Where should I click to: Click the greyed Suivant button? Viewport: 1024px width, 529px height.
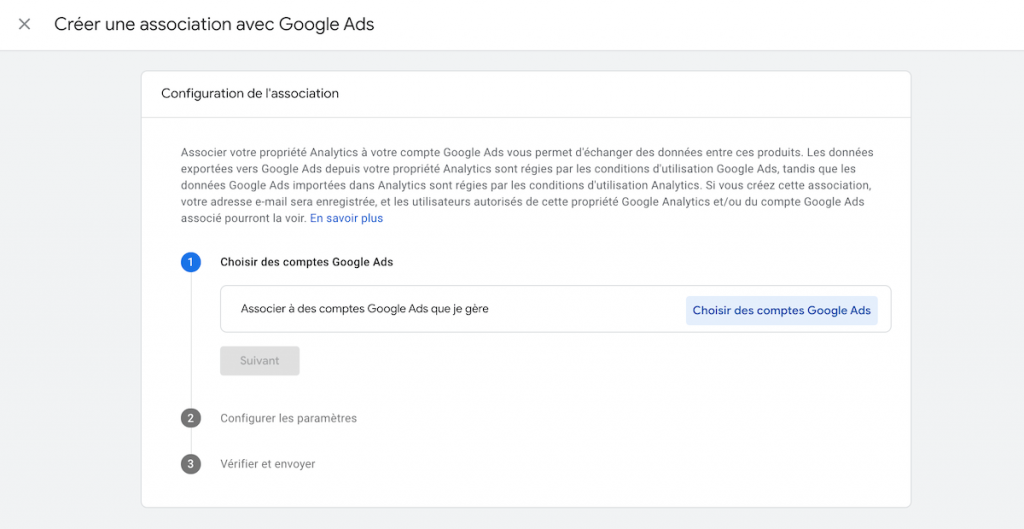click(x=259, y=361)
